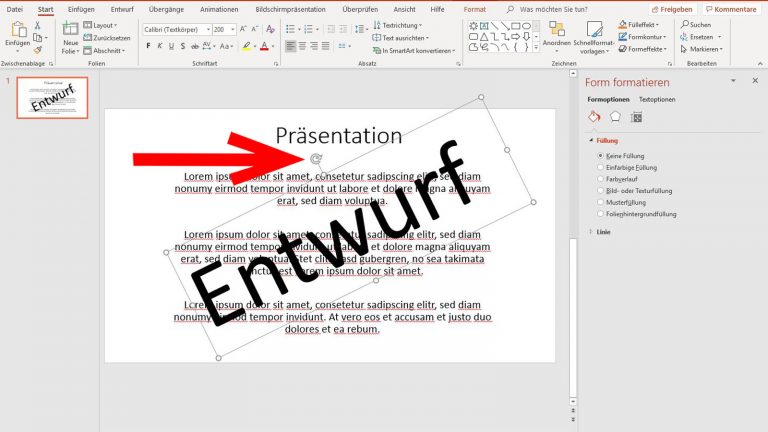This screenshot has height=432, width=768.
Task: Click the format painter brush icon
Action: [38, 50]
